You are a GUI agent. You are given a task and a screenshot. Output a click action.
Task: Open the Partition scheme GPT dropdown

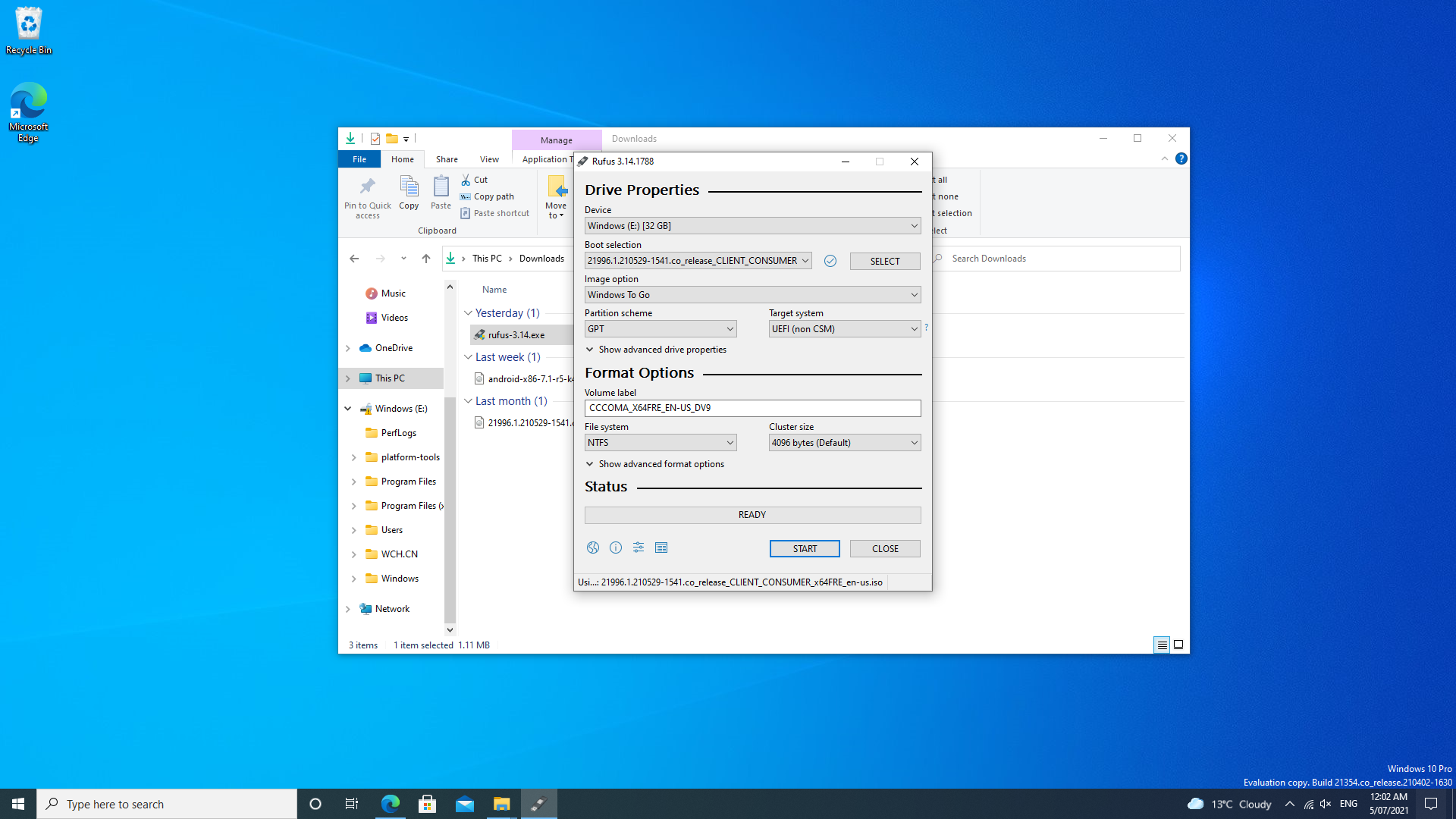660,328
